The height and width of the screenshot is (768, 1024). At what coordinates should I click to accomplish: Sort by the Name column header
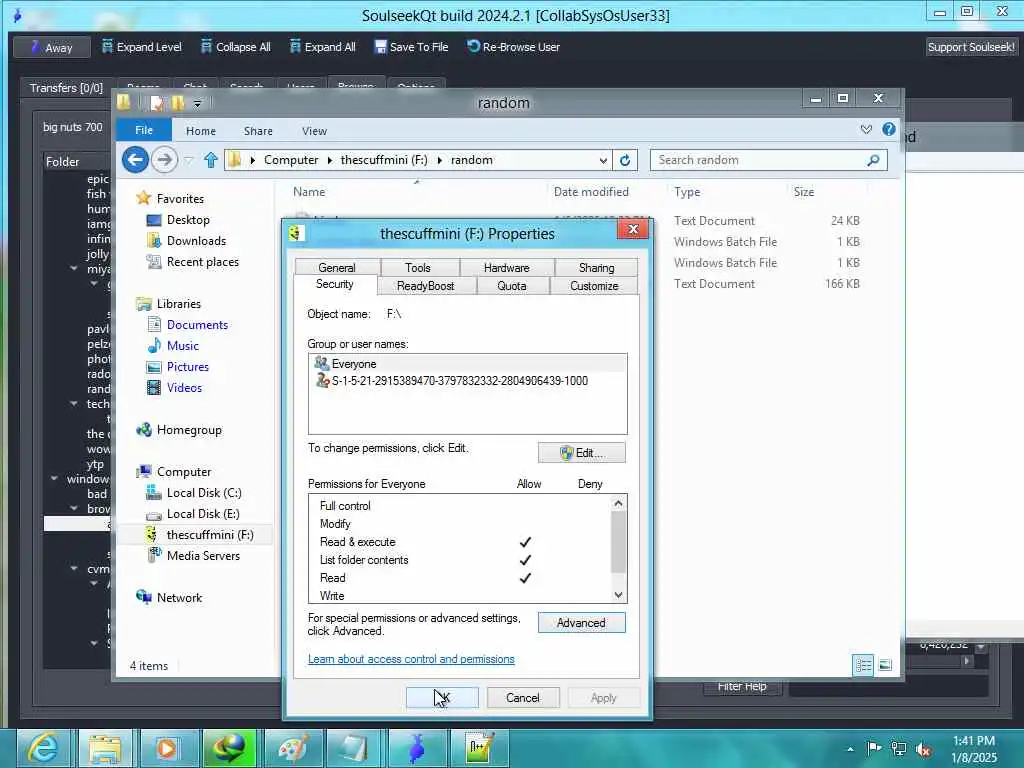[x=309, y=192]
